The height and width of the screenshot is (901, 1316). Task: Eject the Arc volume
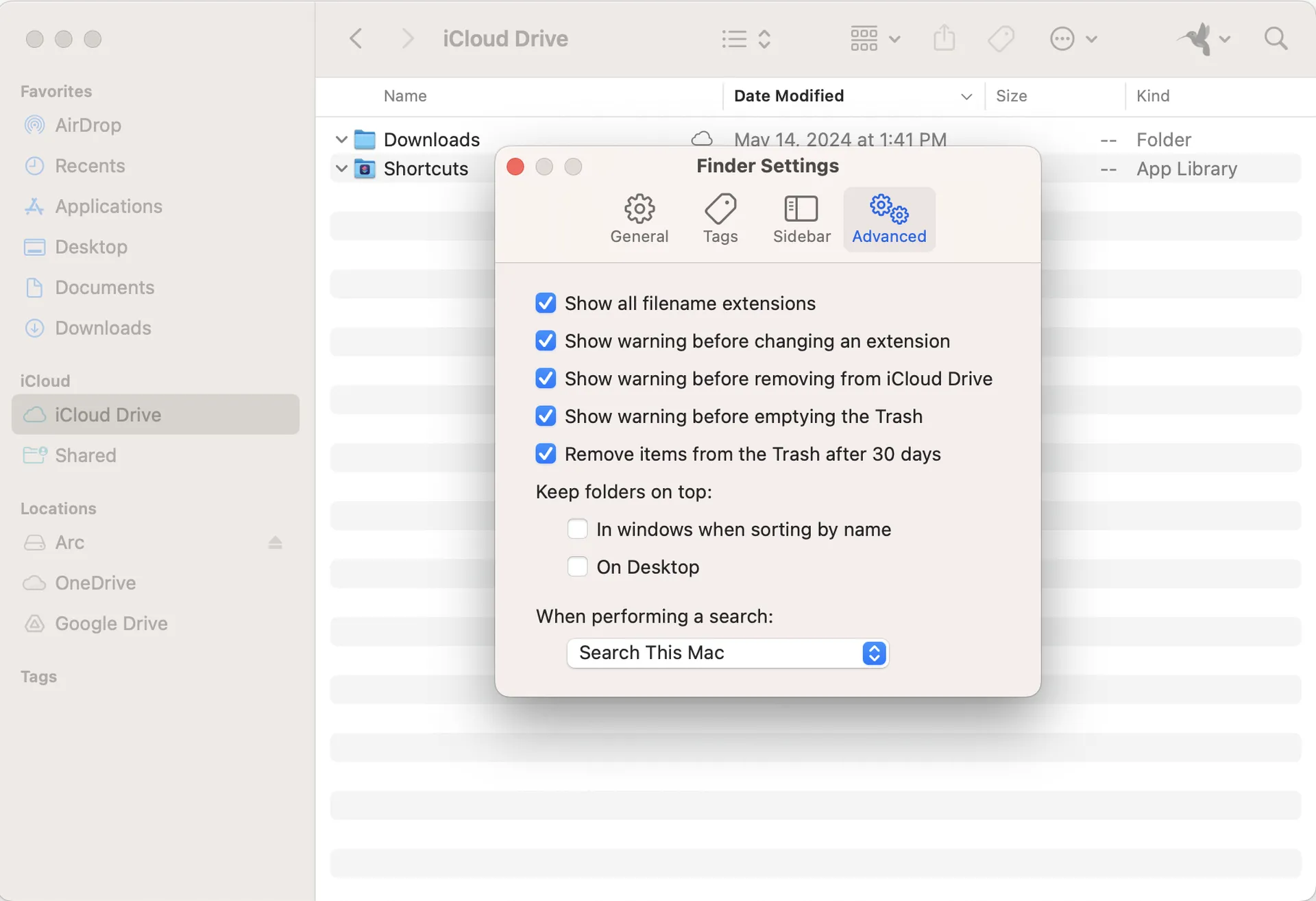click(275, 542)
